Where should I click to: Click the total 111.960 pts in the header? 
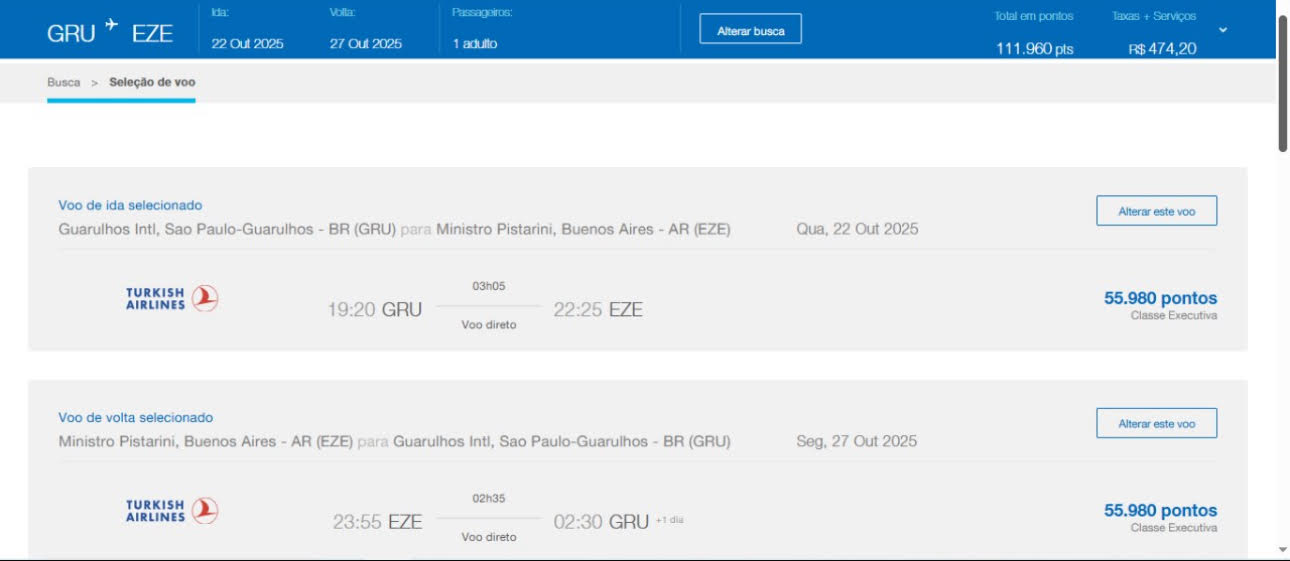pyautogui.click(x=1034, y=48)
